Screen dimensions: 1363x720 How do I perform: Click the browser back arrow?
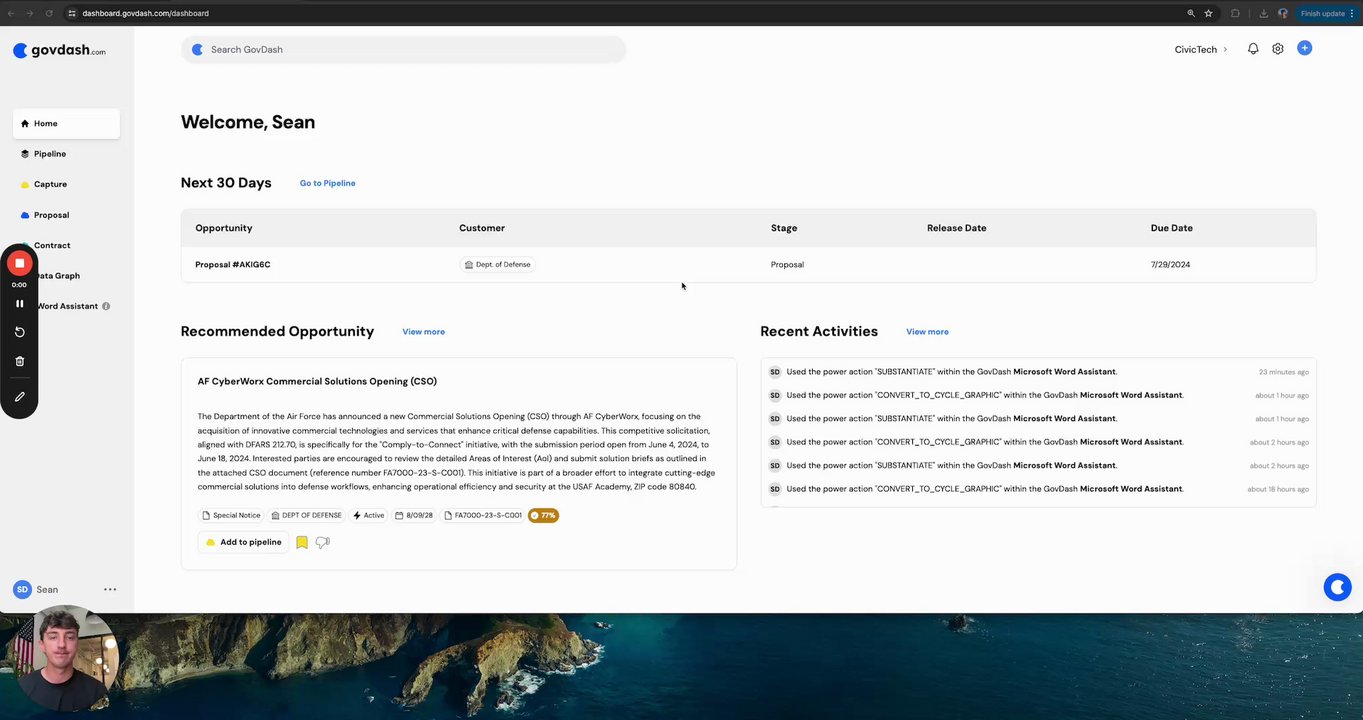click(x=11, y=13)
